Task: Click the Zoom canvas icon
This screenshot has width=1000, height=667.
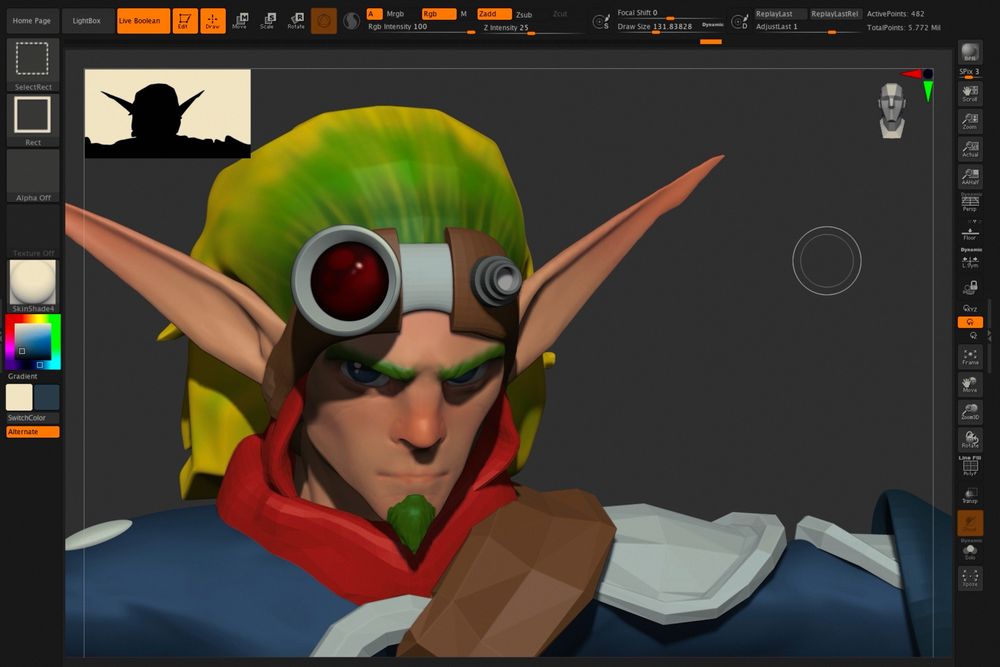Action: [x=970, y=122]
